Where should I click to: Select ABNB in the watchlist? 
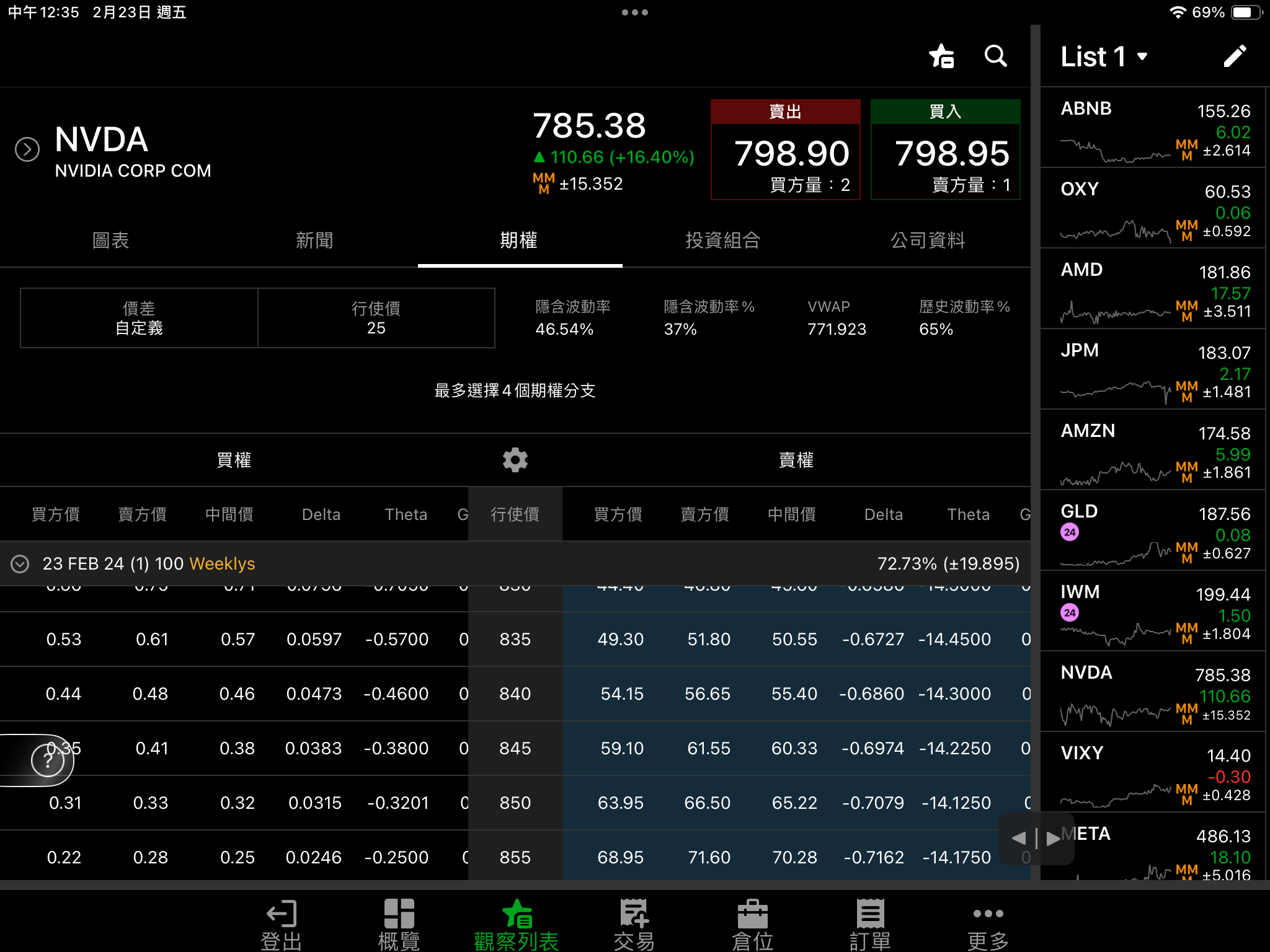1153,128
